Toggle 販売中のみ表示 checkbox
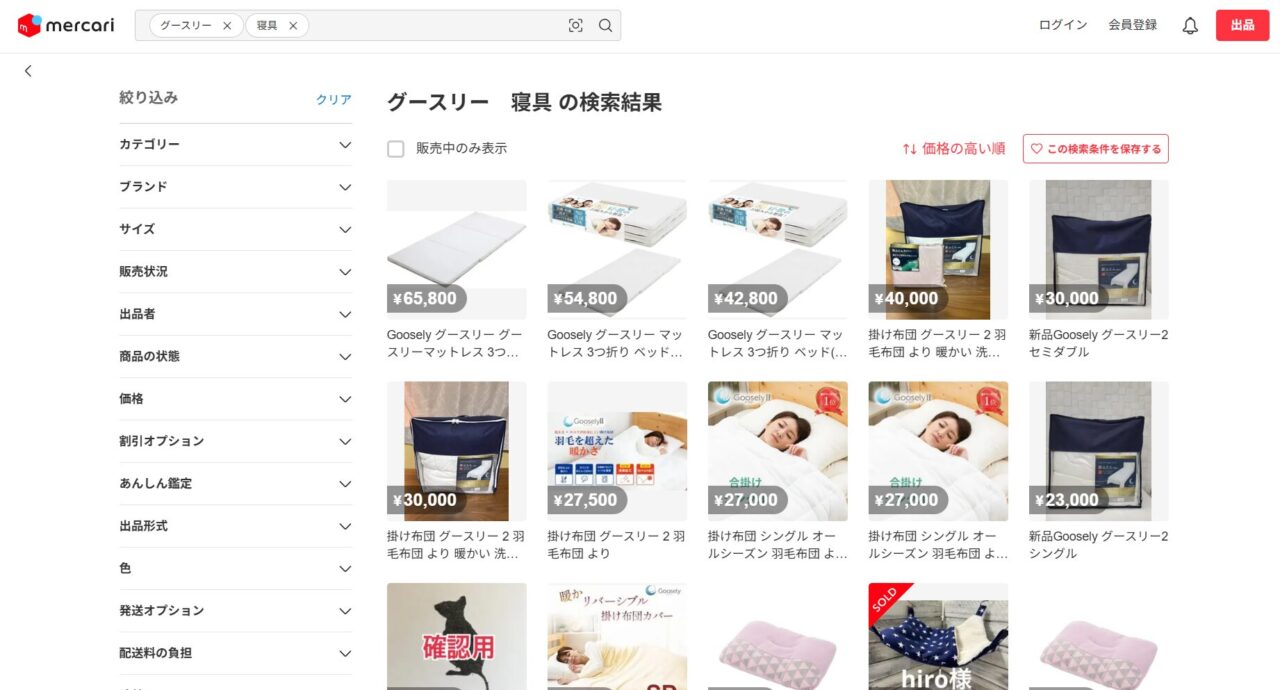Image resolution: width=1280 pixels, height=690 pixels. (x=396, y=149)
